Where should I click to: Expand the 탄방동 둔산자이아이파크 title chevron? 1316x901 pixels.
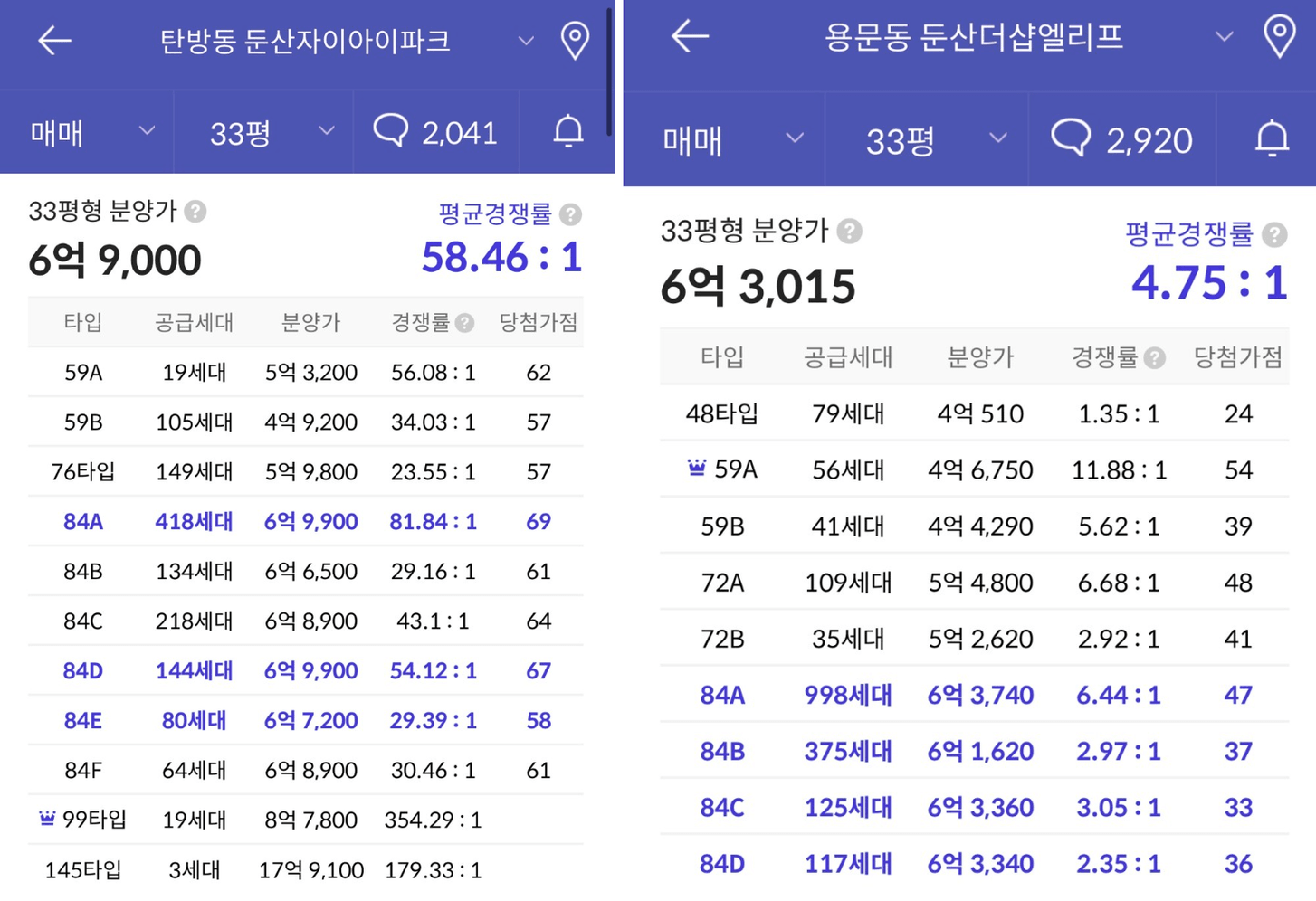(526, 41)
